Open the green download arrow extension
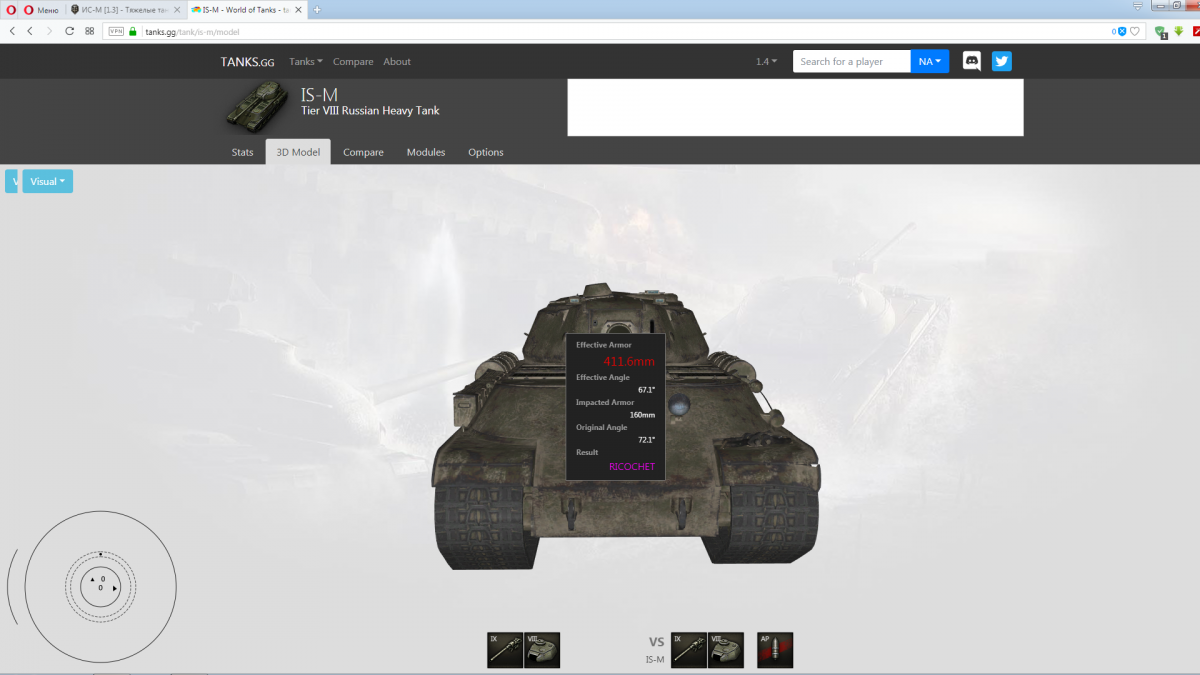Screen dimensions: 1200x675 point(1178,31)
